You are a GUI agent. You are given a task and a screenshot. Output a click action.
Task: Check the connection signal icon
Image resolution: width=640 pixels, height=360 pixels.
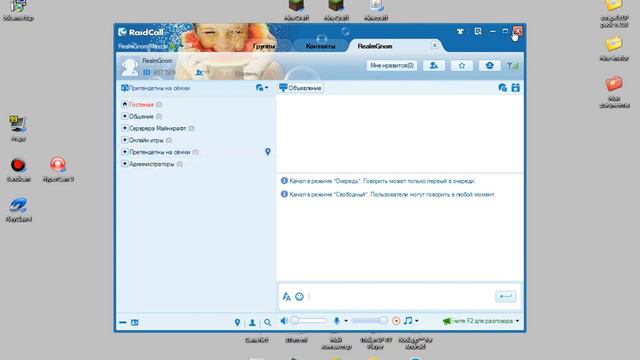point(513,66)
